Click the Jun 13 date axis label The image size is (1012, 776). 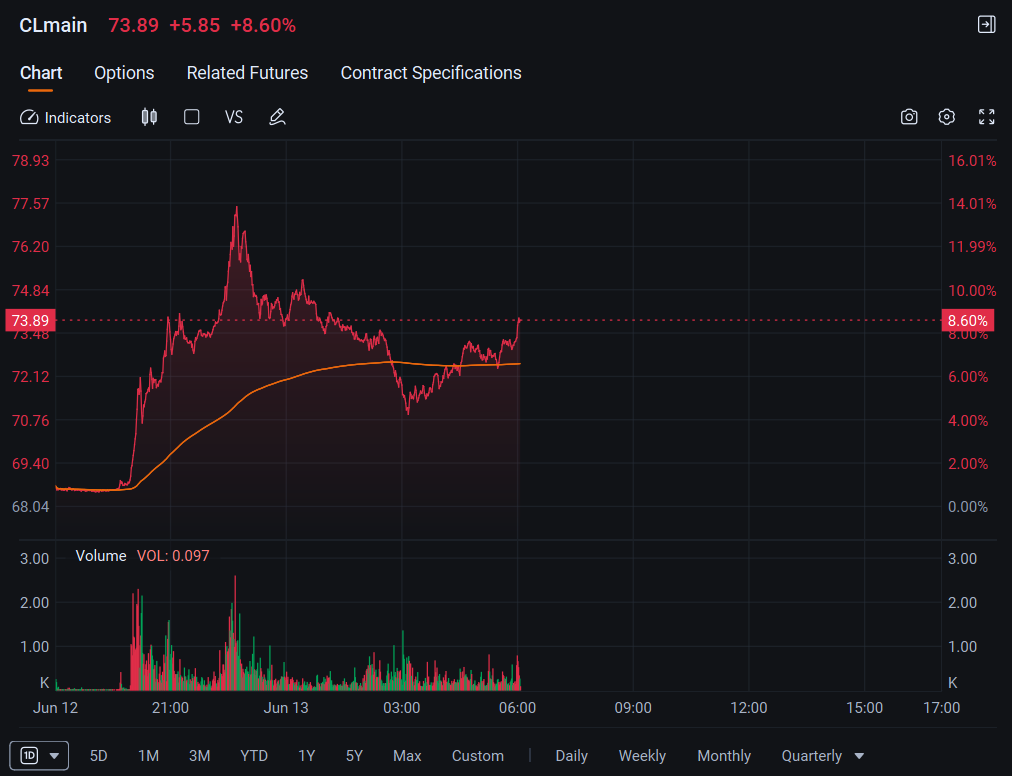(x=286, y=708)
